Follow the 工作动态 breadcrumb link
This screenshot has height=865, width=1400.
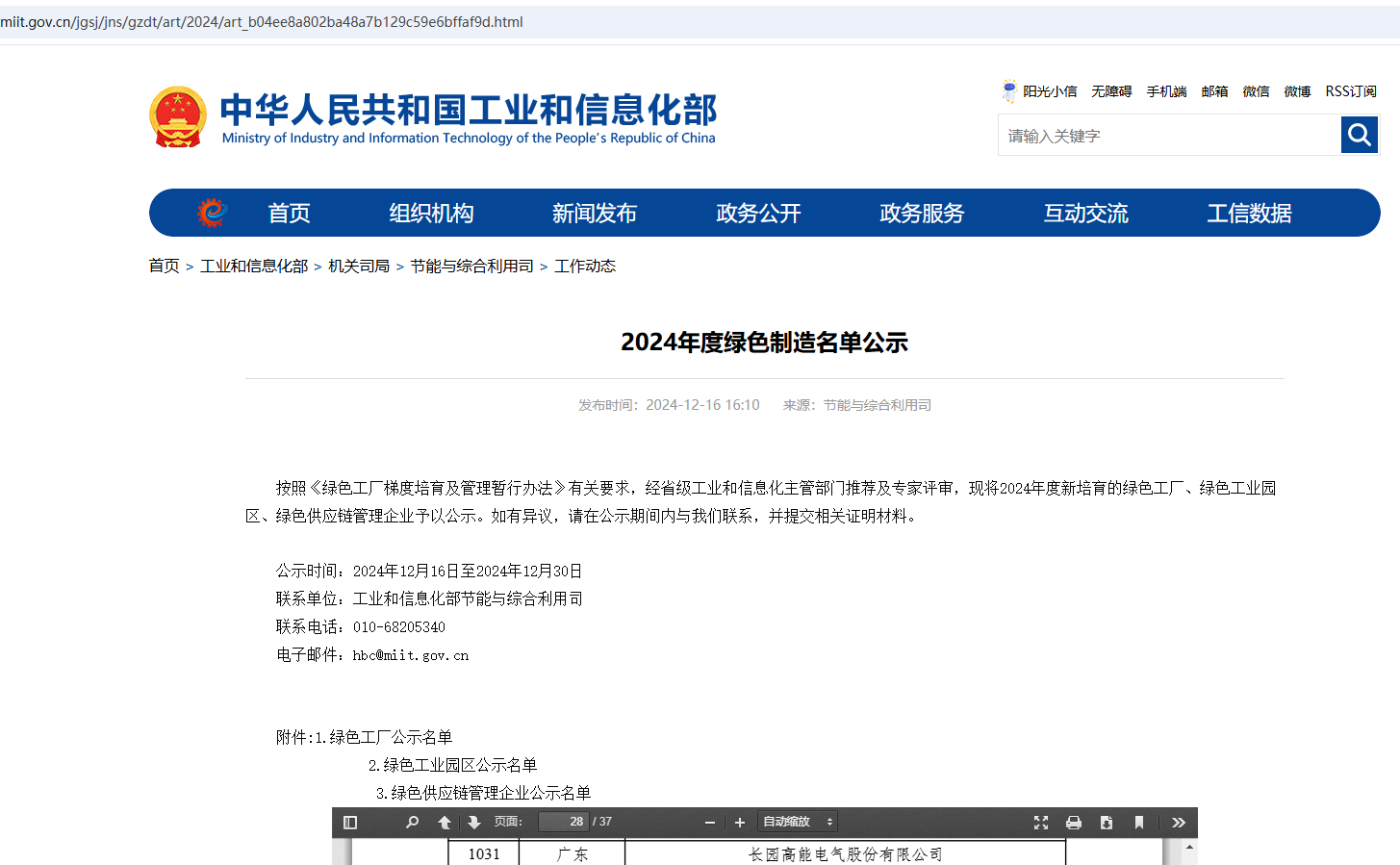click(x=585, y=266)
